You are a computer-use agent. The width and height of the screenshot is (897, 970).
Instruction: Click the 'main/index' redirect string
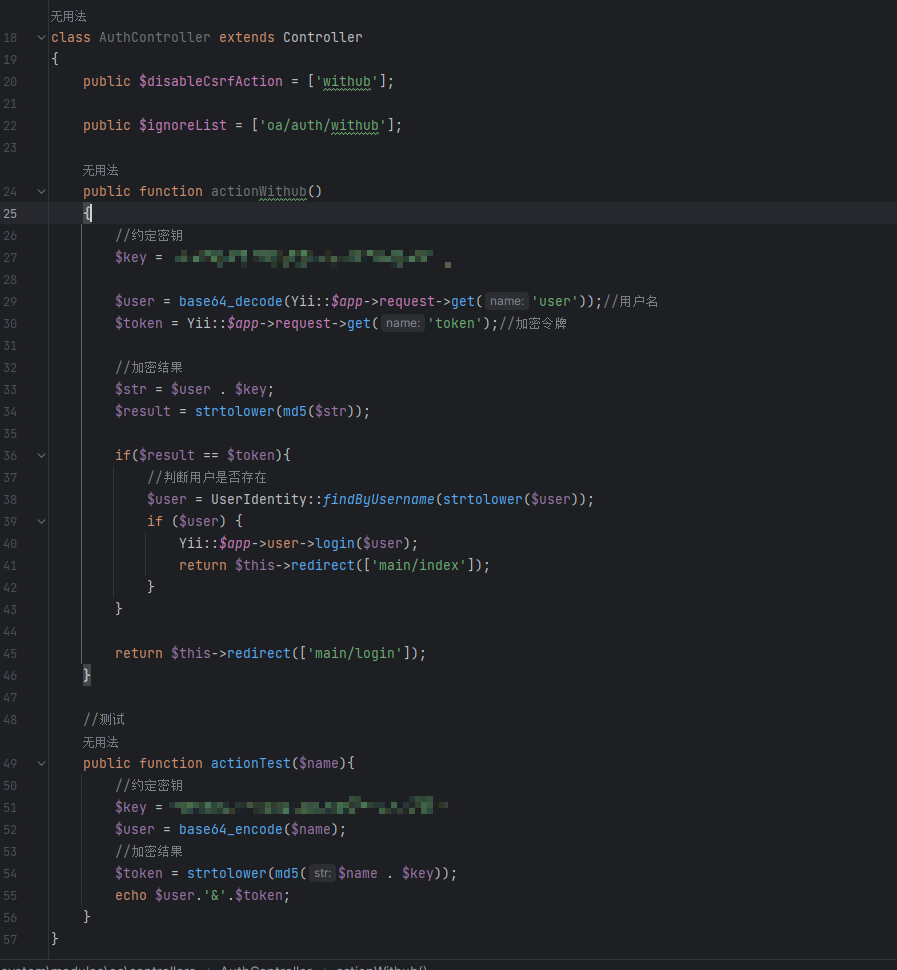pyautogui.click(x=419, y=565)
